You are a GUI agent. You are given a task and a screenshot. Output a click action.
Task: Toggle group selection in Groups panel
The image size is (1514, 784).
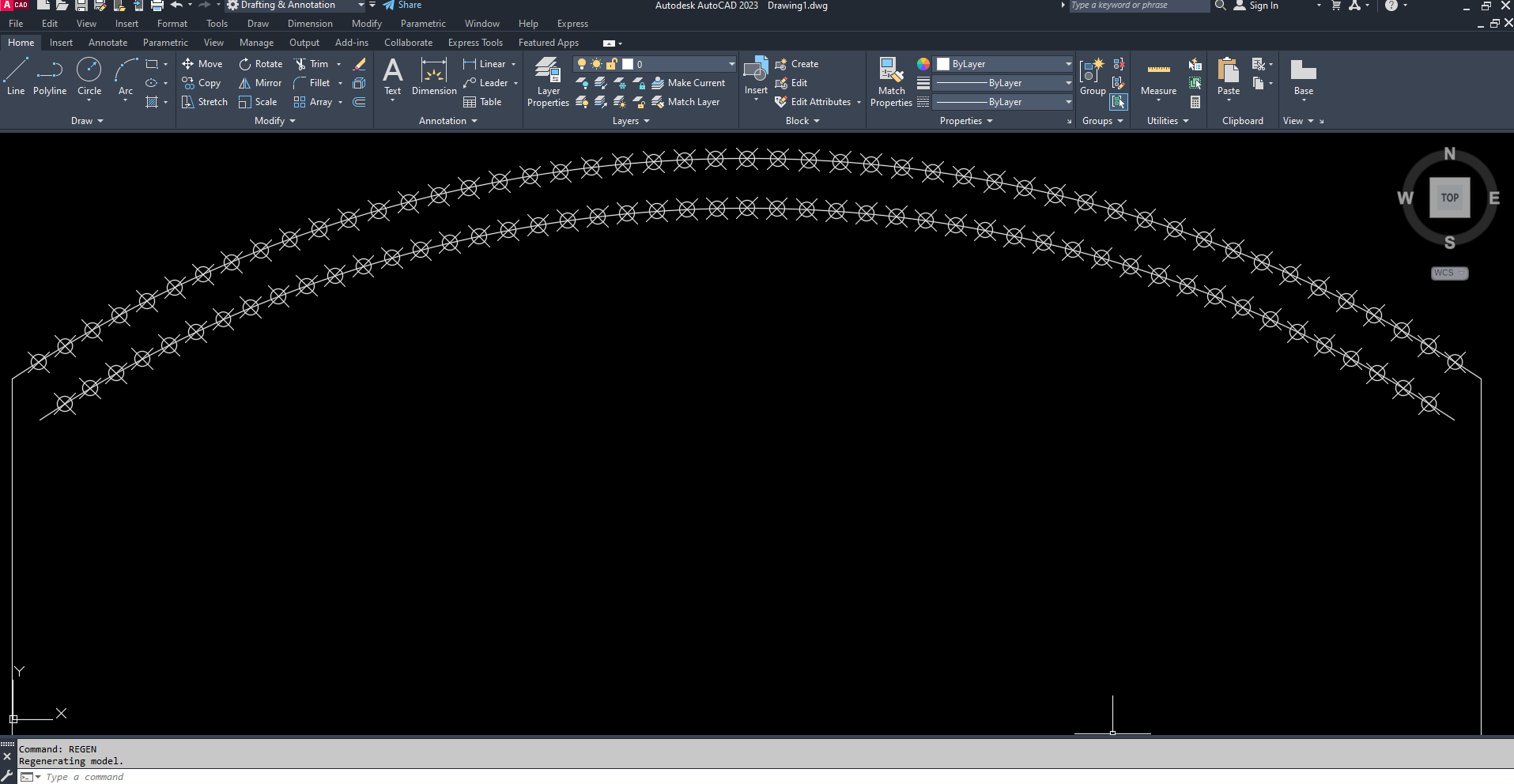(x=1119, y=102)
